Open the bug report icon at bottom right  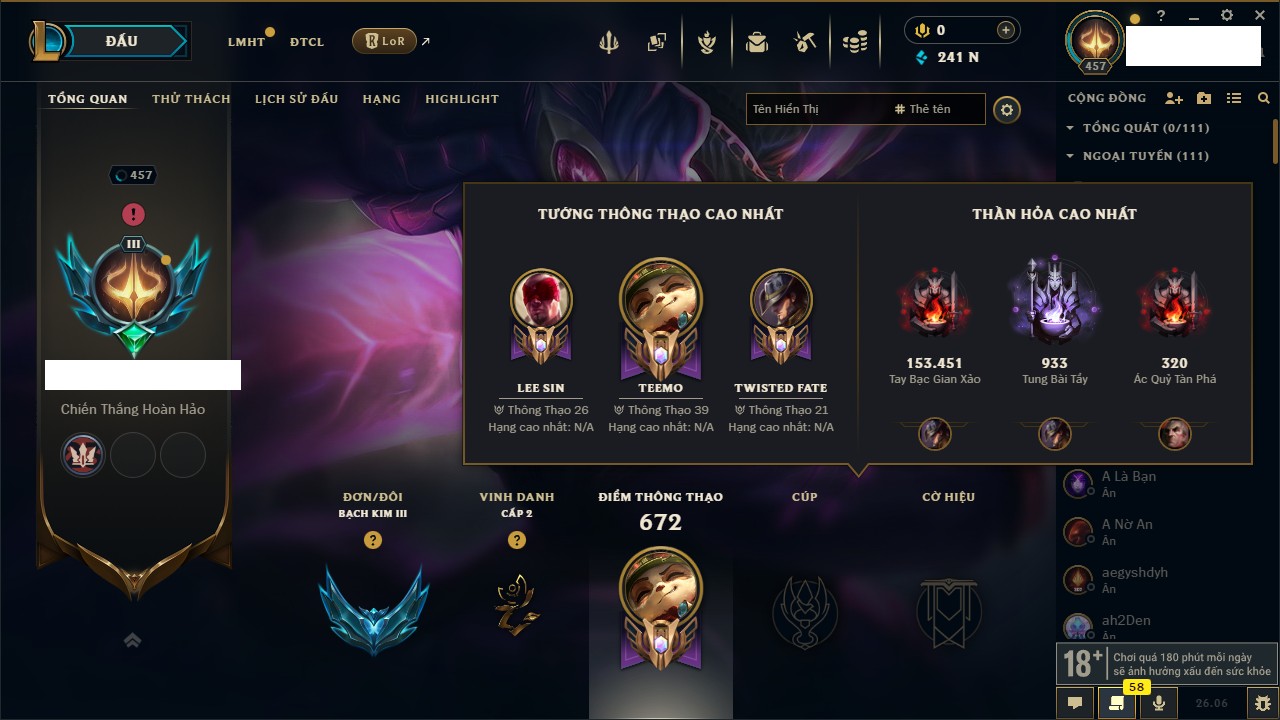pyautogui.click(x=1262, y=703)
